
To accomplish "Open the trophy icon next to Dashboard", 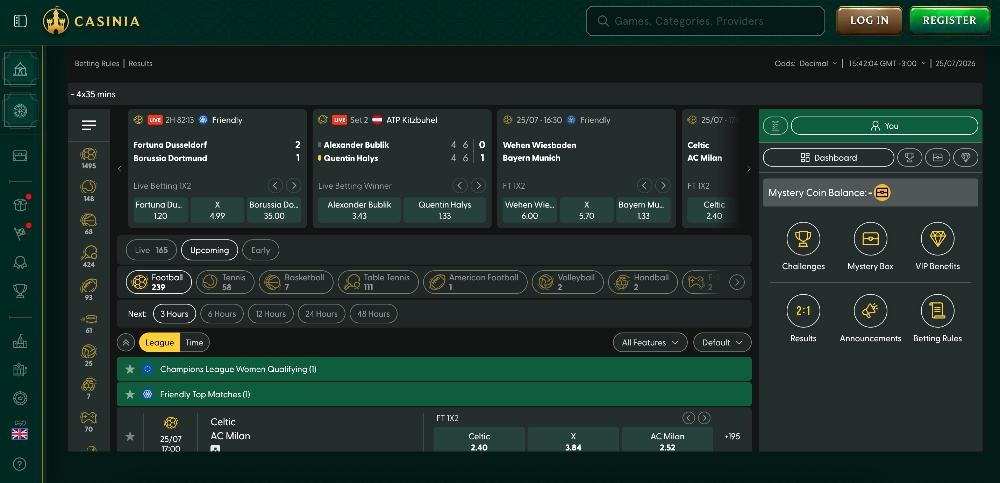I will 909,158.
